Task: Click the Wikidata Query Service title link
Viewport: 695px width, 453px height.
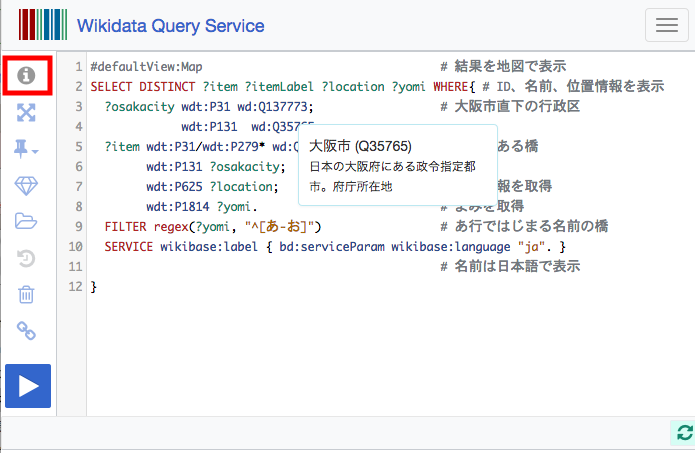Action: pyautogui.click(x=171, y=26)
